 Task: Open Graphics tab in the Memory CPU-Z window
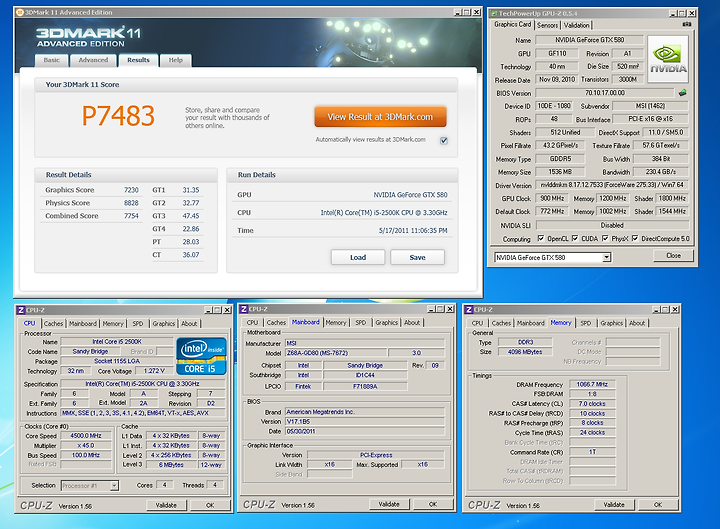(612, 323)
